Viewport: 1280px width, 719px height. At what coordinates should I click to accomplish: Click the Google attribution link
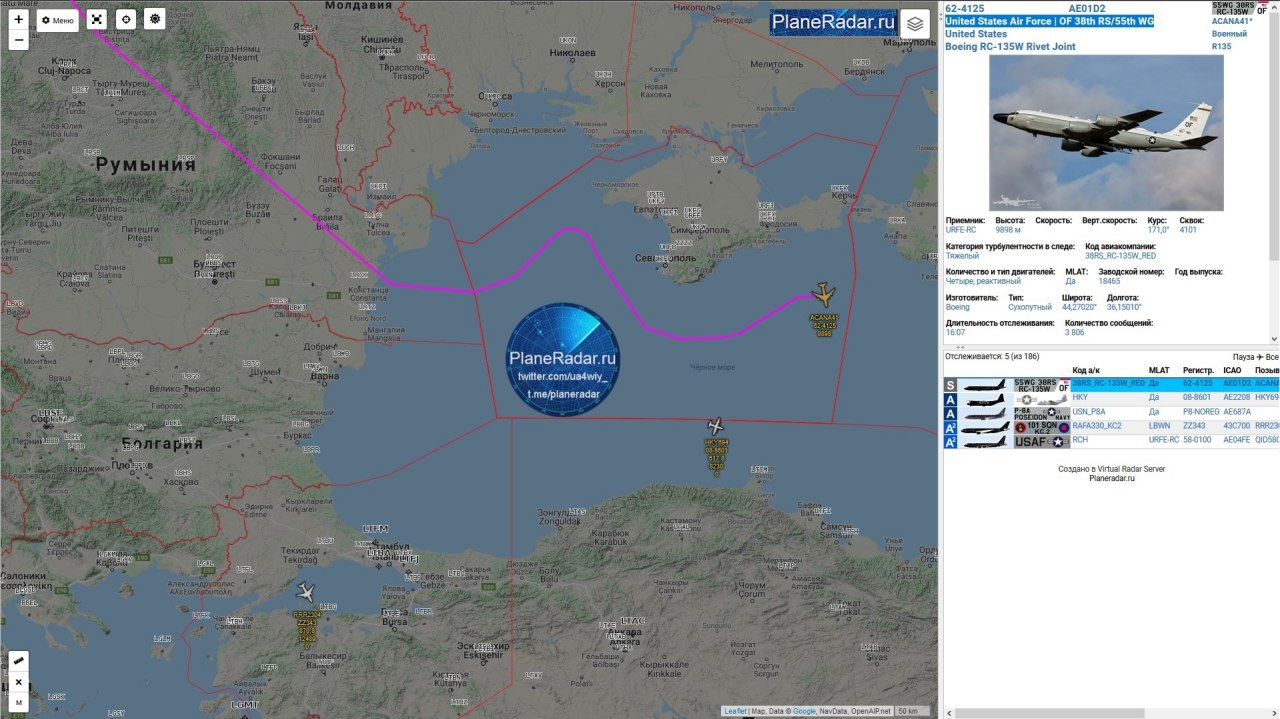click(x=804, y=711)
